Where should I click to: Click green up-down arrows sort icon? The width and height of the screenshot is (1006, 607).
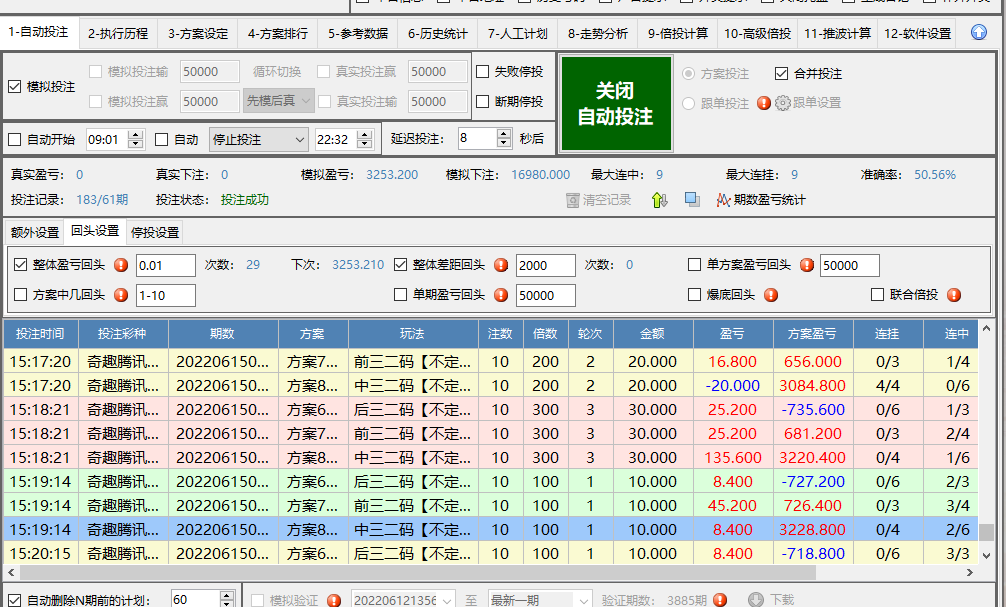[660, 200]
